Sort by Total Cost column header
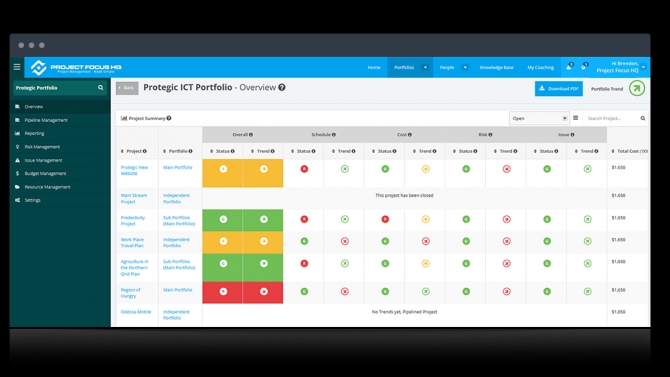 630,151
